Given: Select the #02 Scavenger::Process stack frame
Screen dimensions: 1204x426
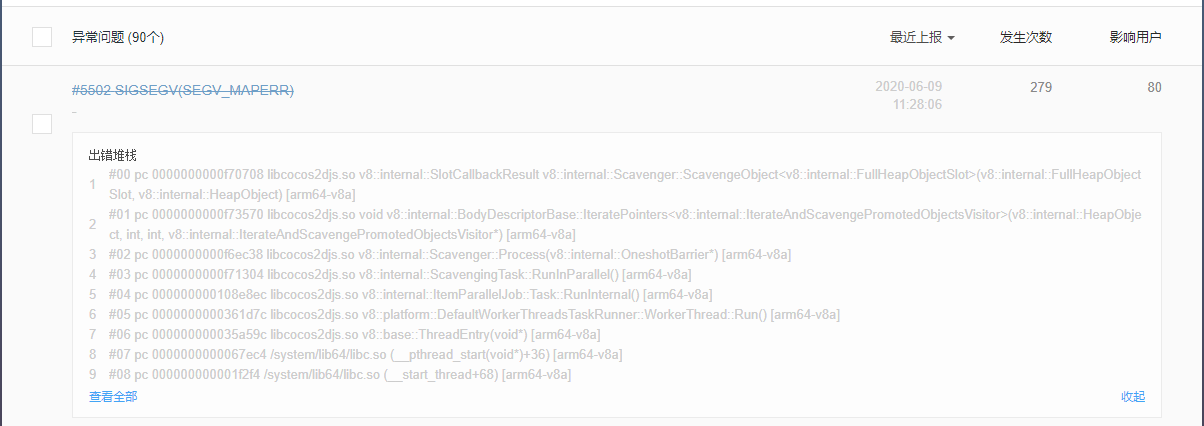Looking at the screenshot, I should 450,255.
